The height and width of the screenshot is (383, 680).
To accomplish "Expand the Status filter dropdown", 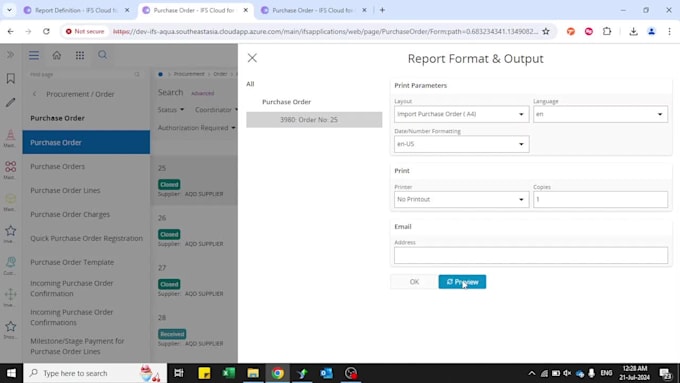I will pos(171,110).
